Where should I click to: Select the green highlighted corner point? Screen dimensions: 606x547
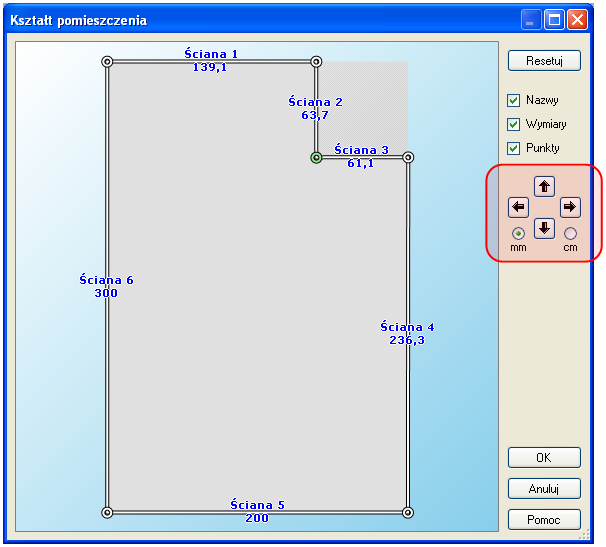coord(316,158)
